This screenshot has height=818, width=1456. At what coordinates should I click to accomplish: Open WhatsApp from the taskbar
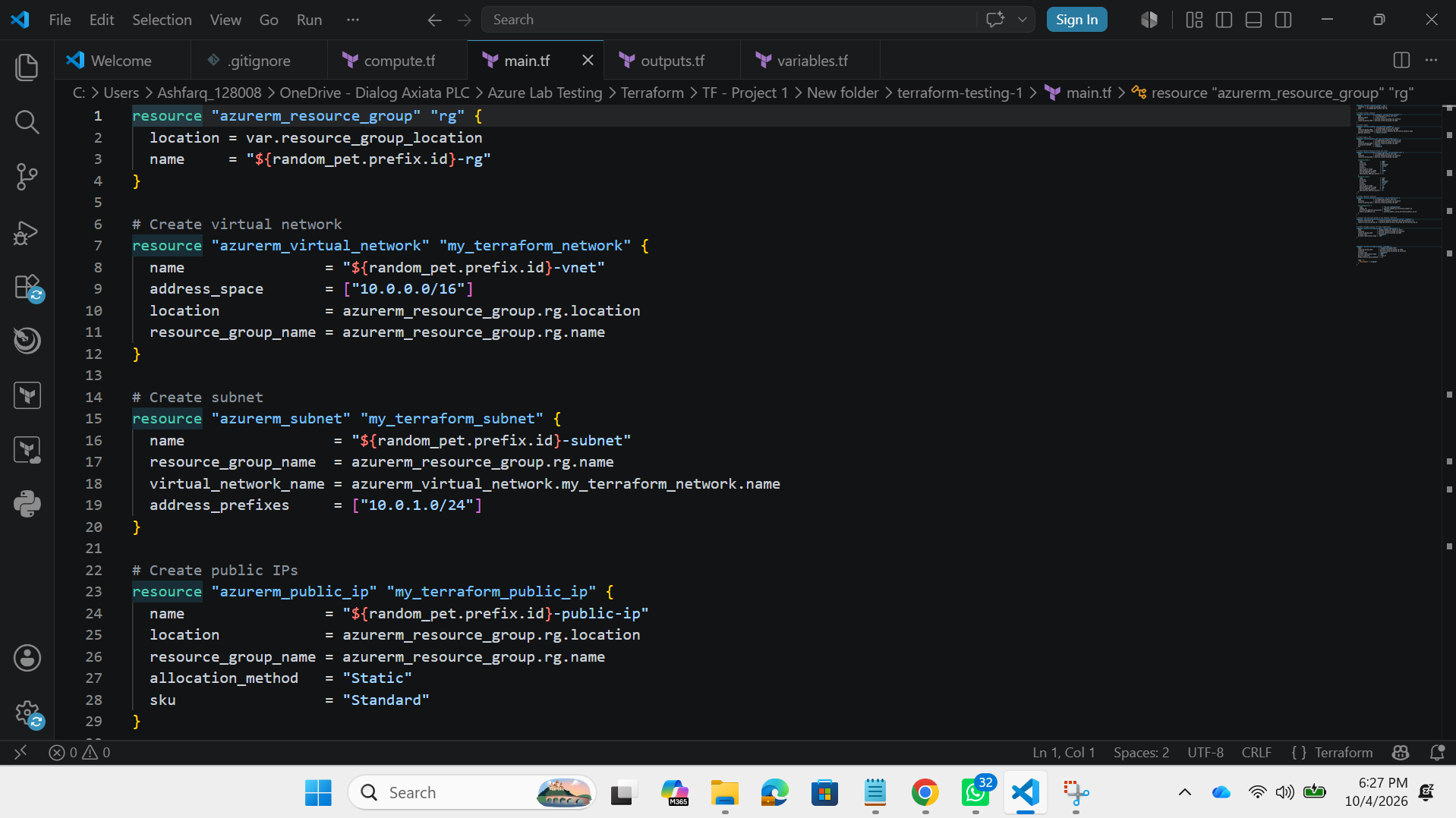point(975,792)
